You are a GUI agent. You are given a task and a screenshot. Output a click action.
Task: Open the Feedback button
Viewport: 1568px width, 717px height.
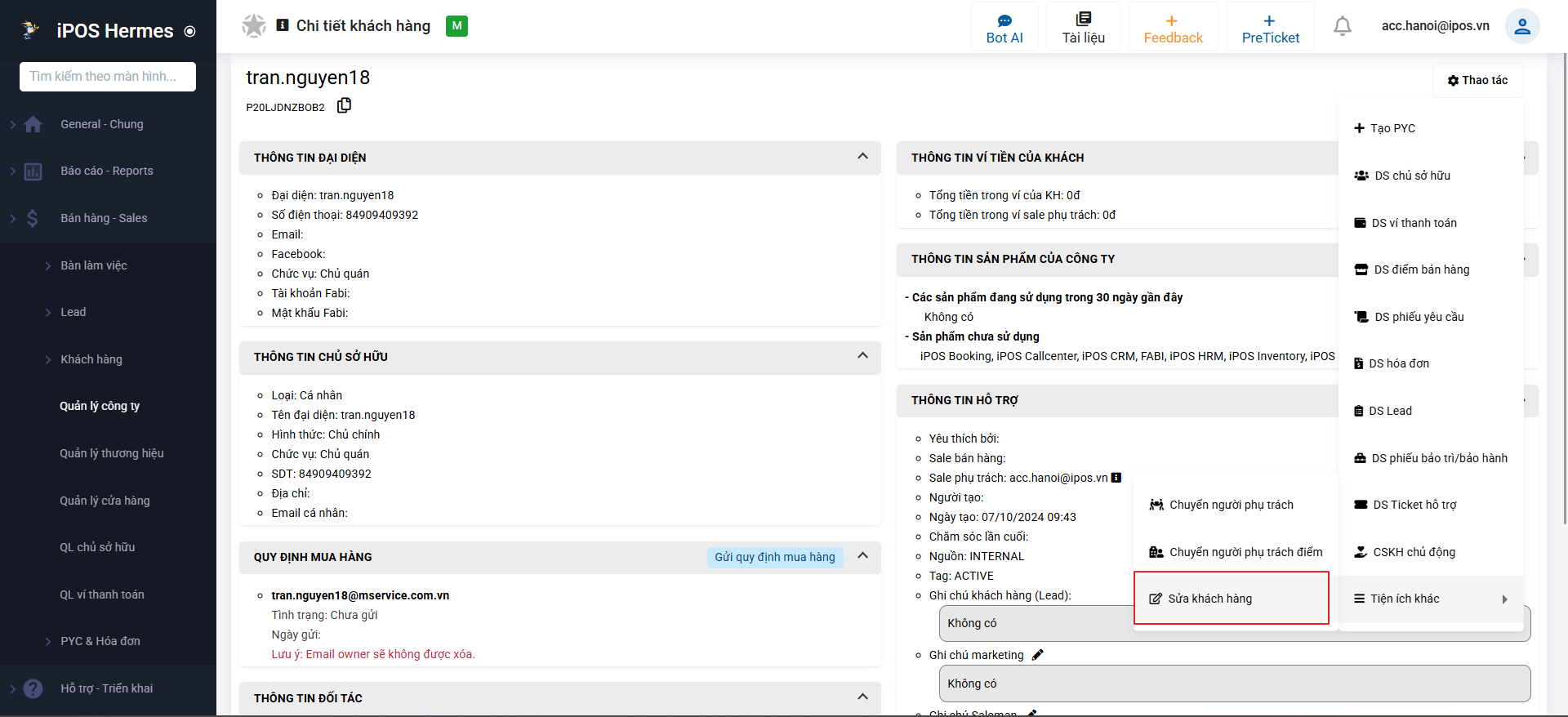[1173, 27]
